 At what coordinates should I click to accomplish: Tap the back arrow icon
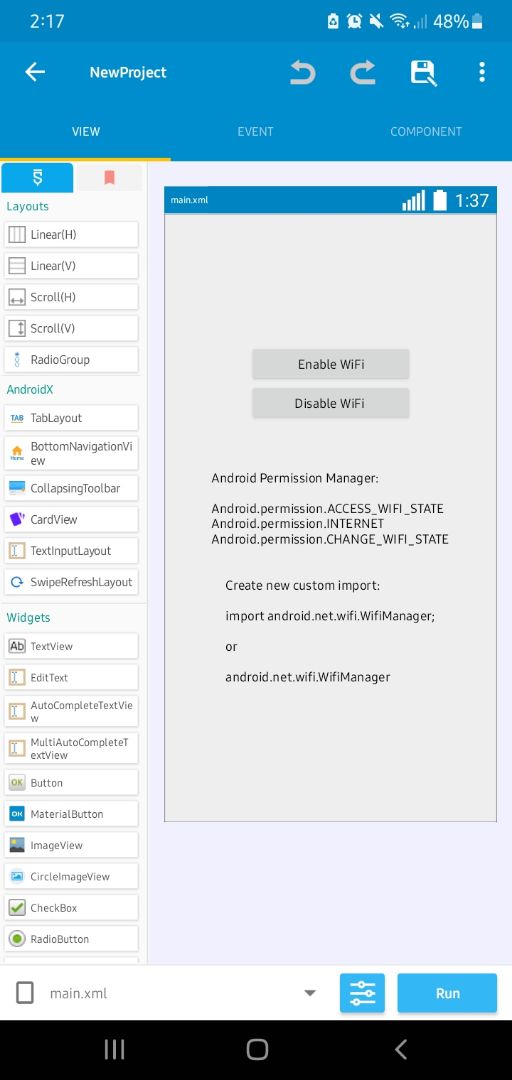coord(34,72)
